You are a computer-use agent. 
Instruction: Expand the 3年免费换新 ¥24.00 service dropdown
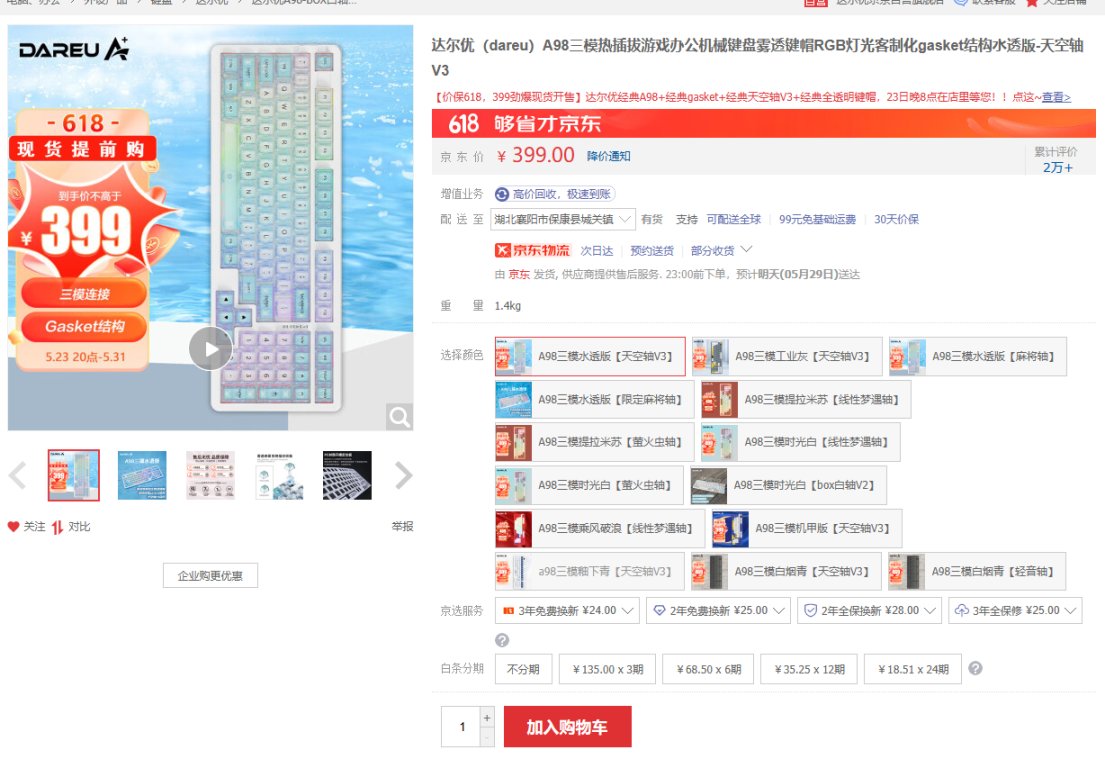[567, 611]
